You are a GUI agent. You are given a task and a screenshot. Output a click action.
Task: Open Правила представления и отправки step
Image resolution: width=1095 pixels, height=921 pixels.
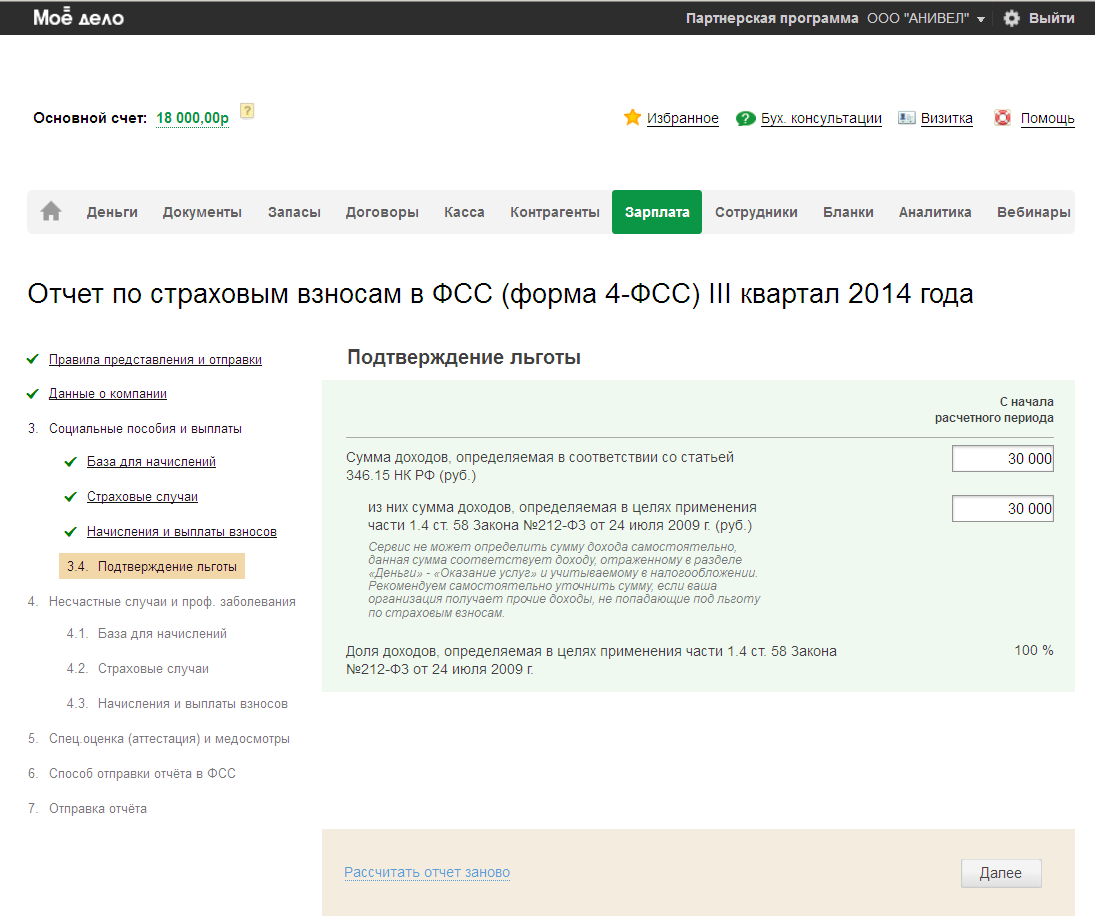[155, 359]
